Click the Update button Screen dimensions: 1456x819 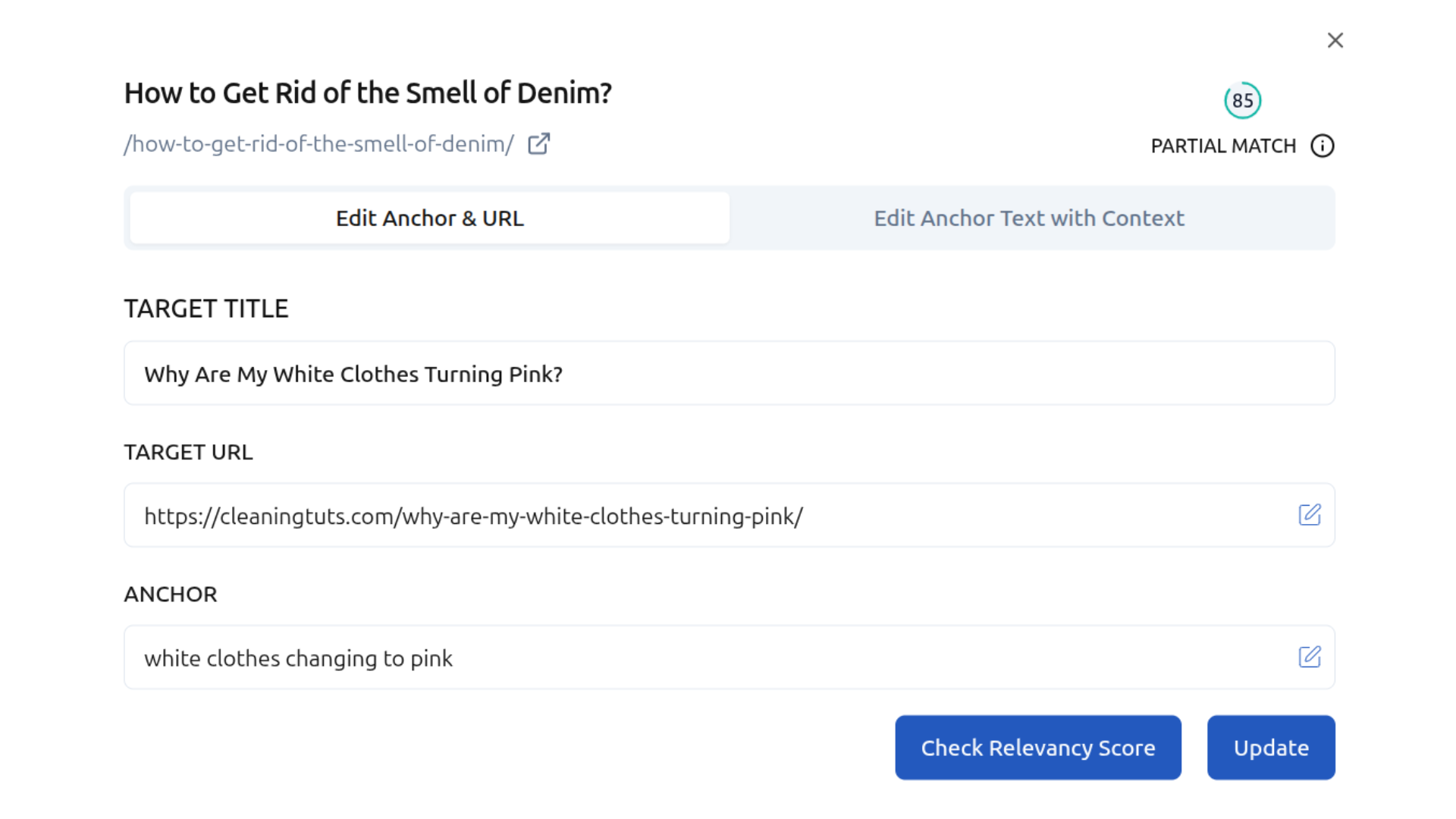click(x=1271, y=748)
